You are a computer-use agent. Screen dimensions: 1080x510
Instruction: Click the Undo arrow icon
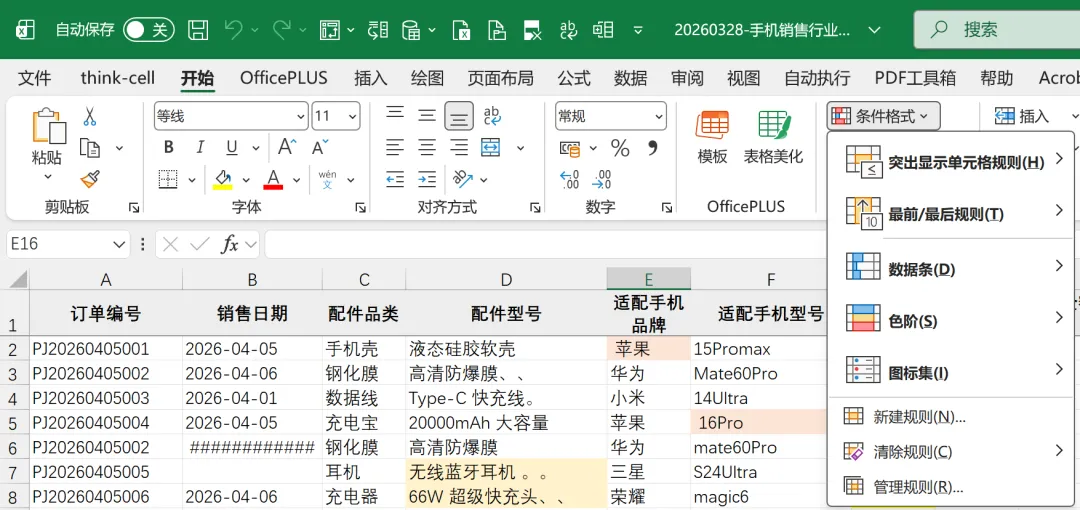[234, 30]
